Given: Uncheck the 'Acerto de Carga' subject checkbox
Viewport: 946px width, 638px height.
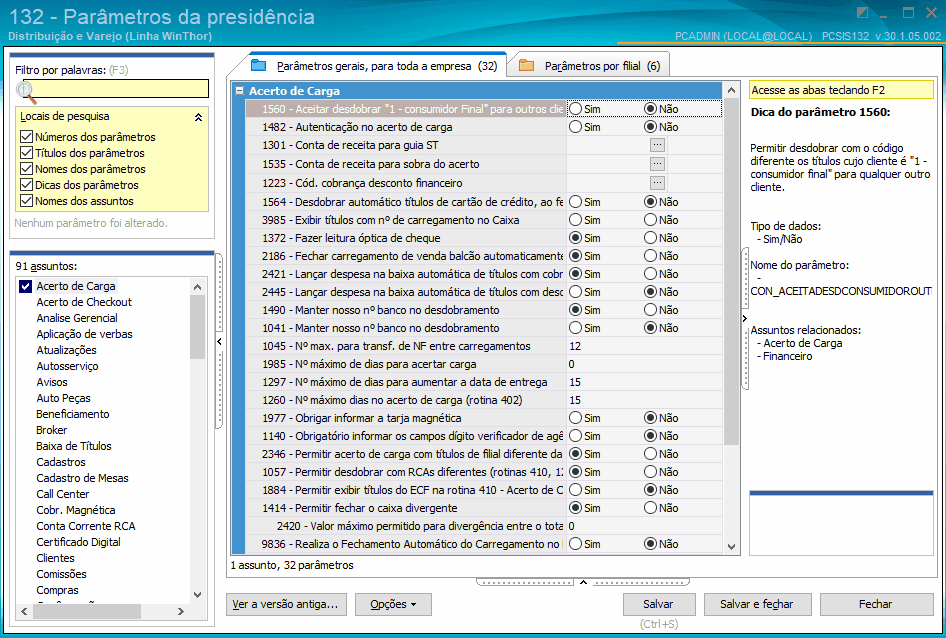Looking at the screenshot, I should 25,286.
